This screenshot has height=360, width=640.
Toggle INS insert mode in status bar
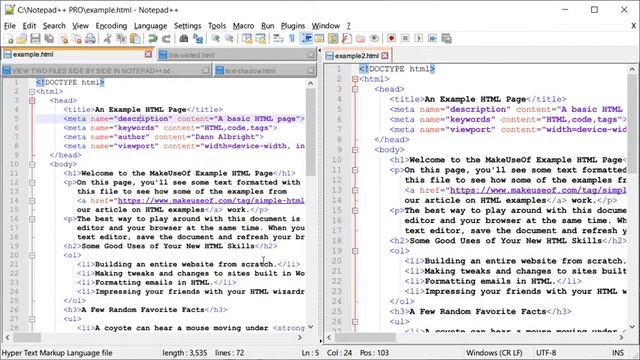pos(618,353)
